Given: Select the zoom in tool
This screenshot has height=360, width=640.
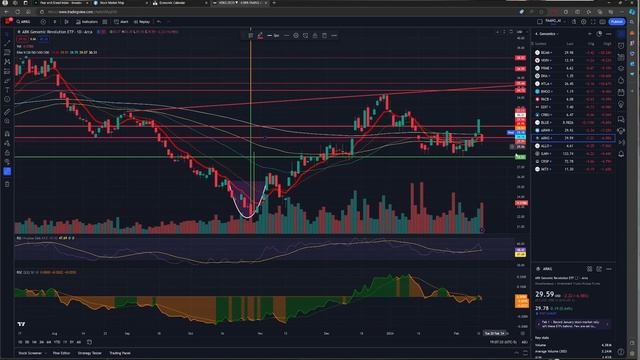Looking at the screenshot, I should [7, 121].
